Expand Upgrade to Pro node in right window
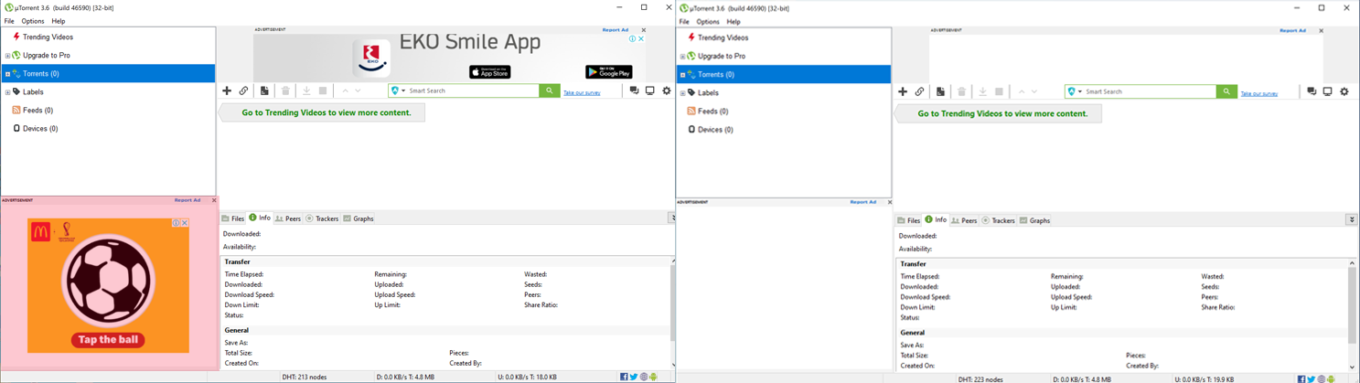Image resolution: width=1360 pixels, height=383 pixels. click(x=682, y=57)
